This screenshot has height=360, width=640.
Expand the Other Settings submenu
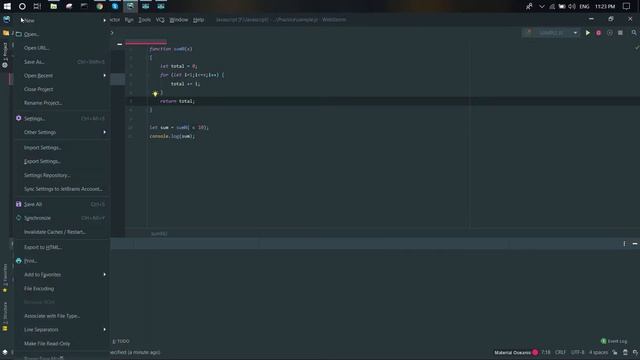62,132
